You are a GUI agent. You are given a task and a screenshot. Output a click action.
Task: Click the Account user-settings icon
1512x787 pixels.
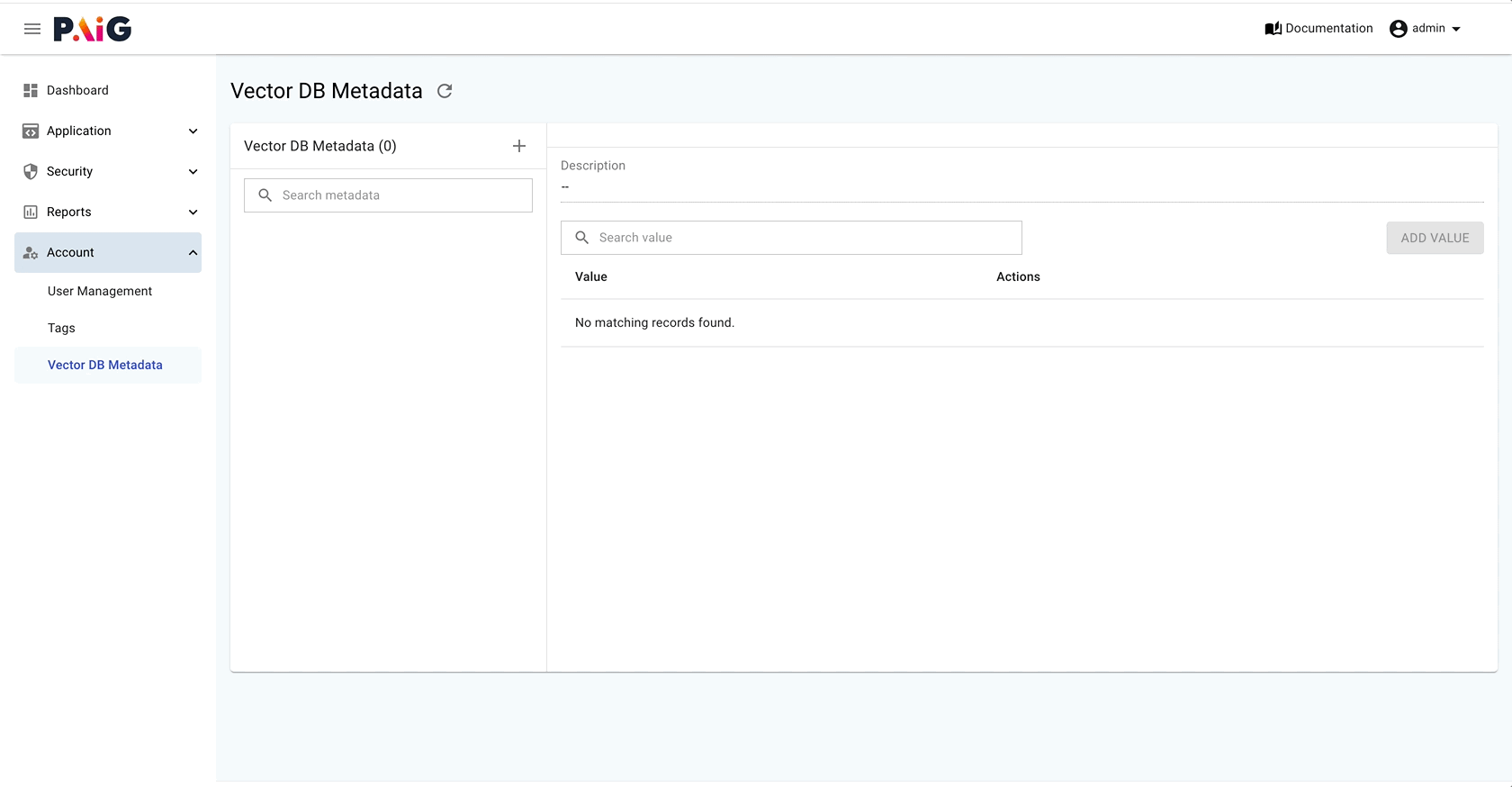(31, 253)
